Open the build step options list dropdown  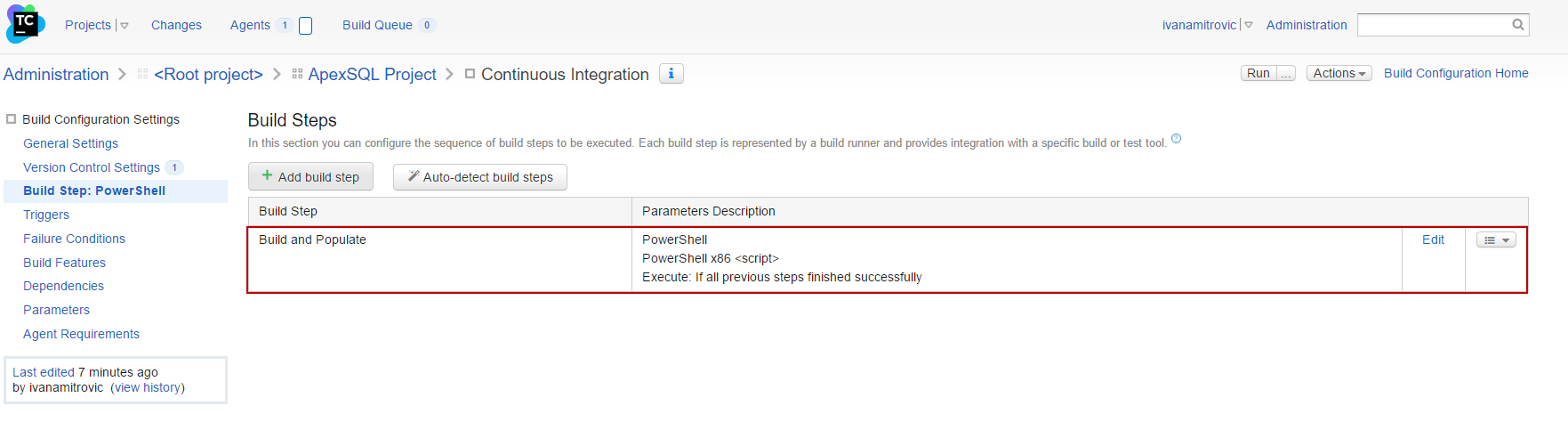pos(1496,240)
